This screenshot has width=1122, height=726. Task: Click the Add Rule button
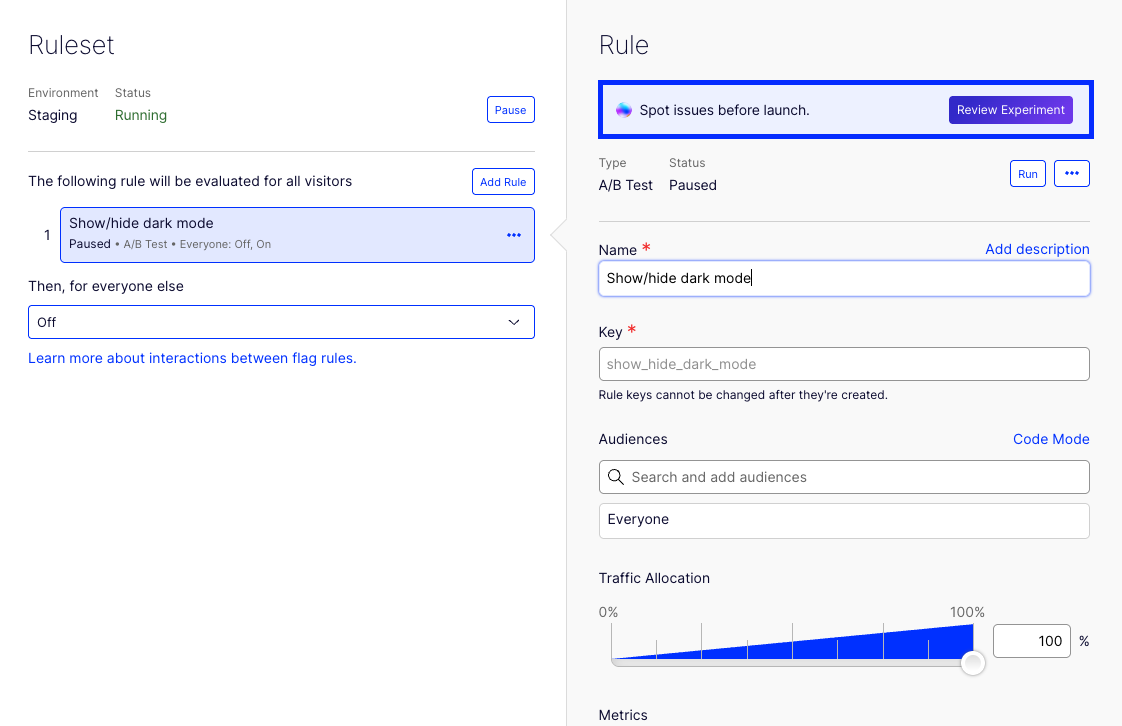coord(502,181)
